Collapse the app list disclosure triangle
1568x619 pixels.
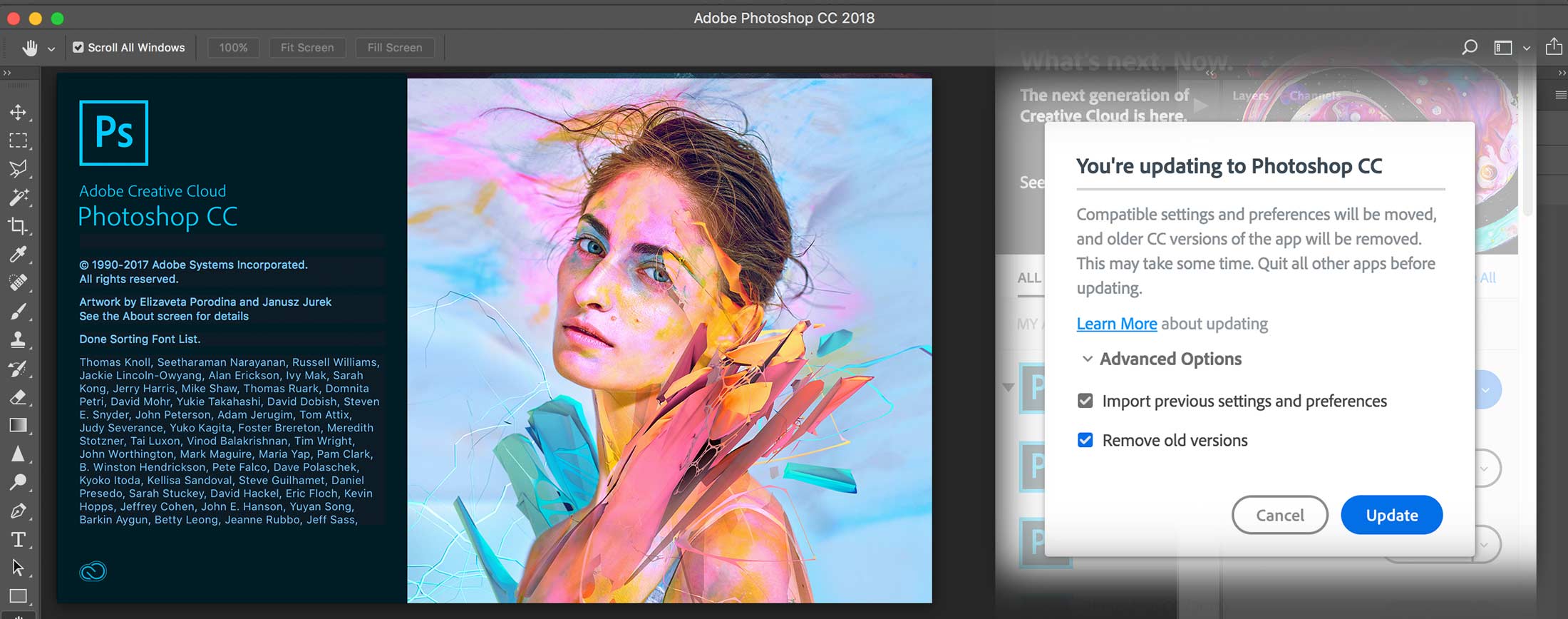pyautogui.click(x=1008, y=387)
